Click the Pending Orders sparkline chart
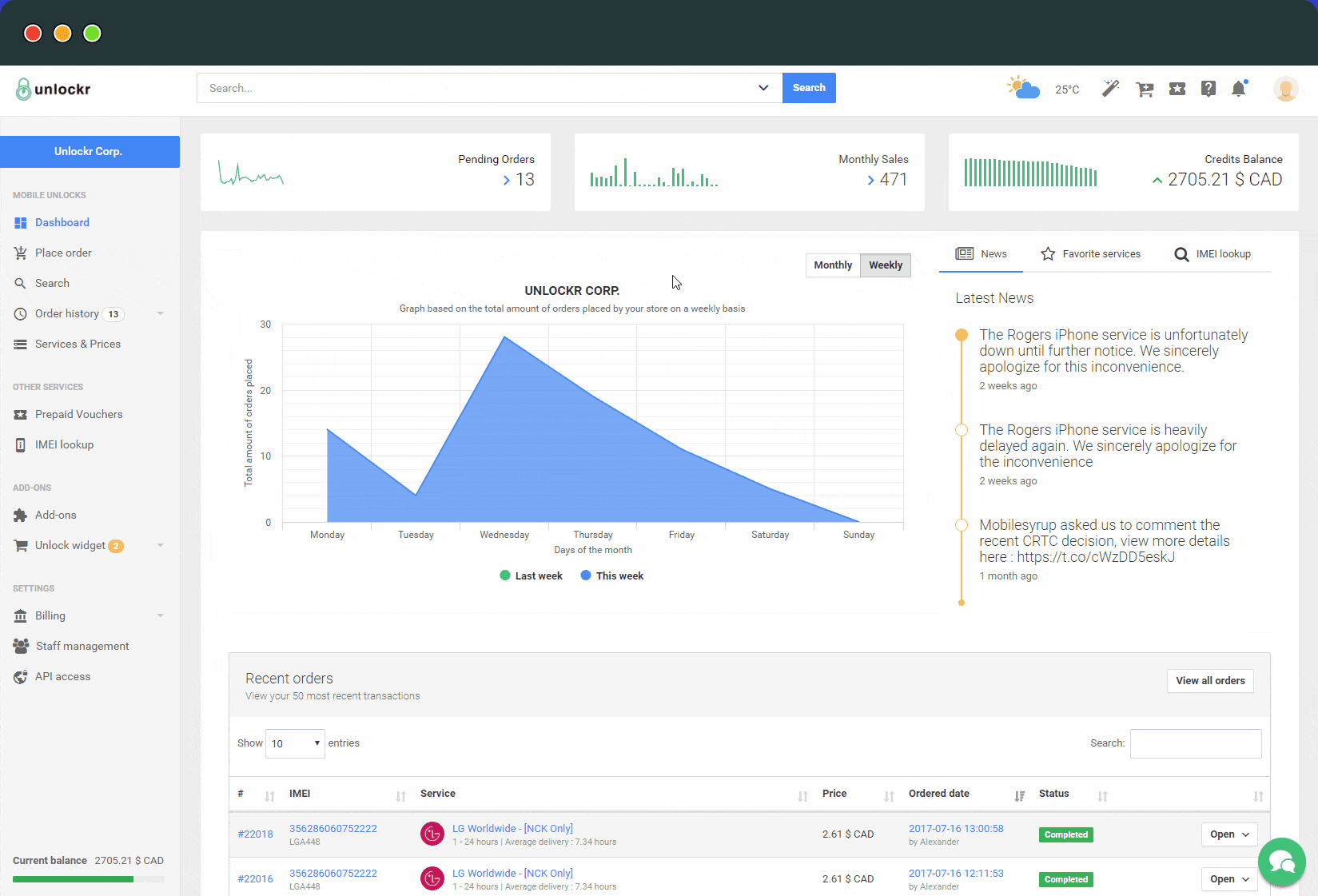Screen dimensions: 1318x896 pos(251,173)
